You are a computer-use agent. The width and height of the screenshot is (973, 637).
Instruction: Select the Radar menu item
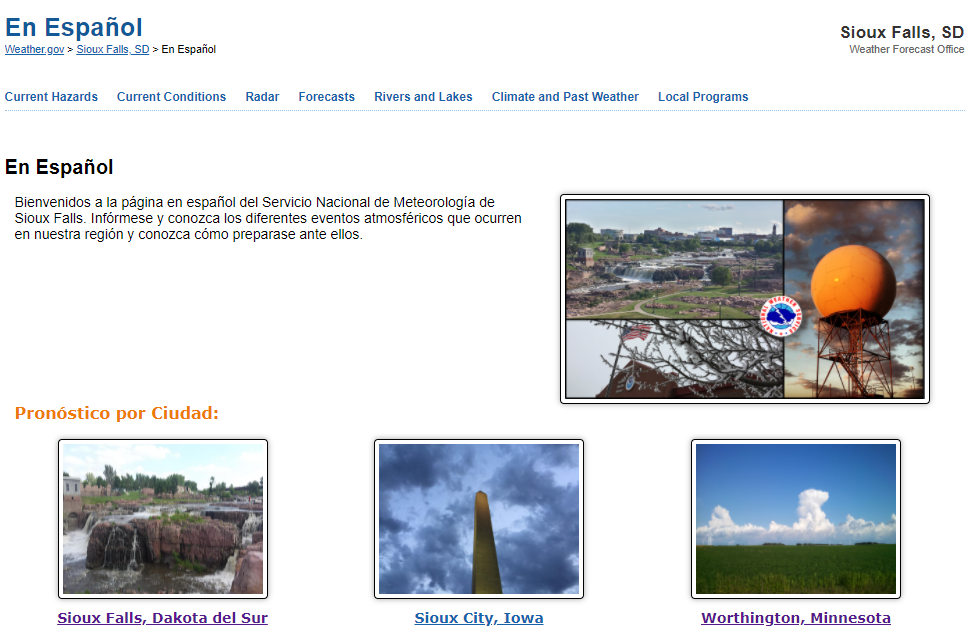pyautogui.click(x=262, y=97)
